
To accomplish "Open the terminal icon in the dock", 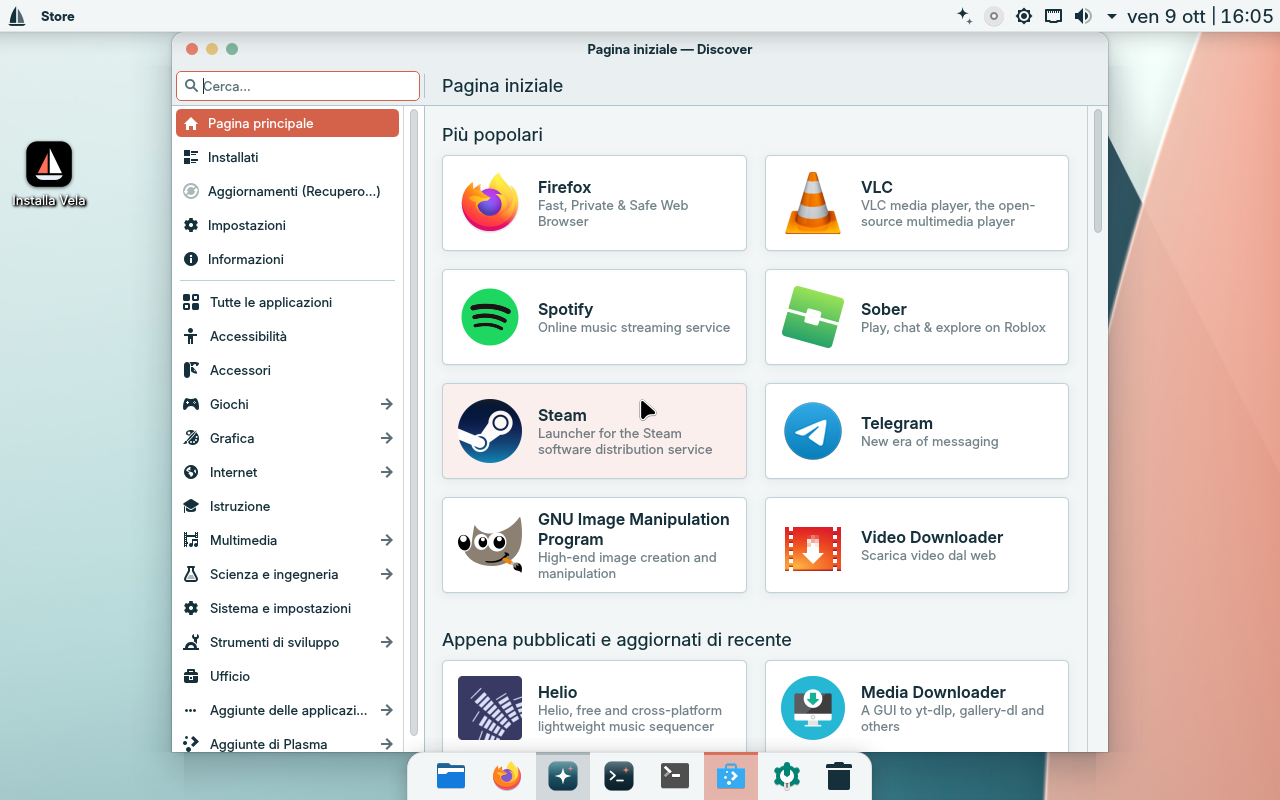I will click(x=675, y=776).
